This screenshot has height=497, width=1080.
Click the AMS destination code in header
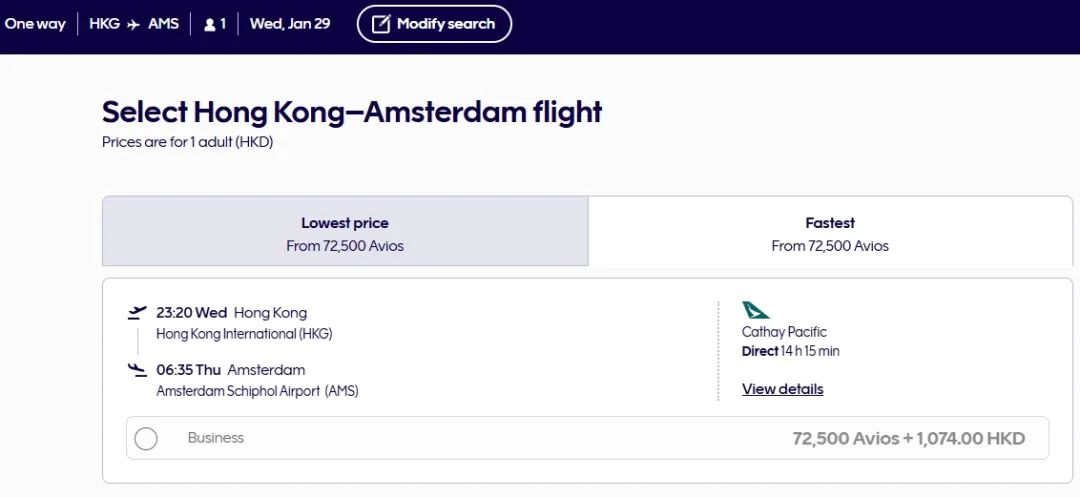[x=163, y=24]
